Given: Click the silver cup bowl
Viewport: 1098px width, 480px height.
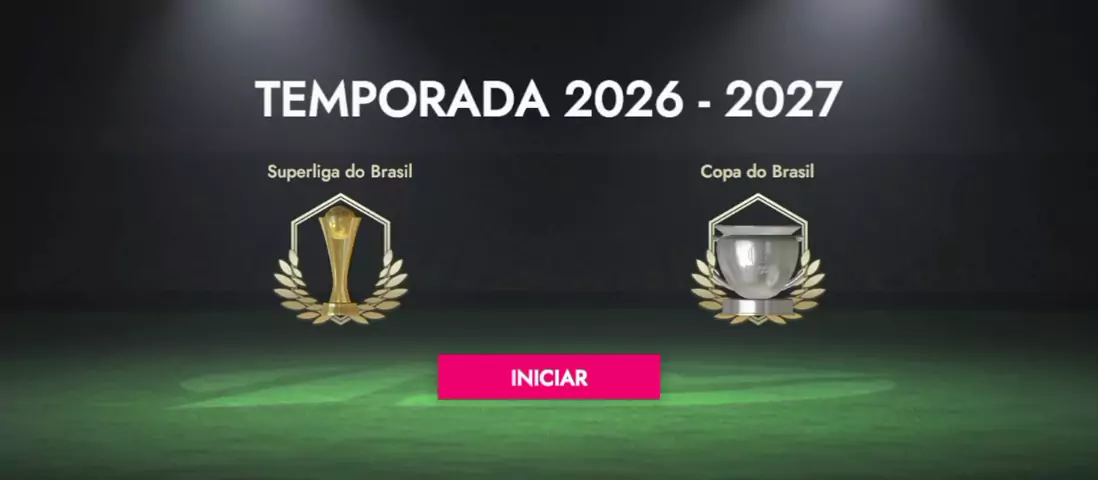Looking at the screenshot, I should tap(758, 261).
